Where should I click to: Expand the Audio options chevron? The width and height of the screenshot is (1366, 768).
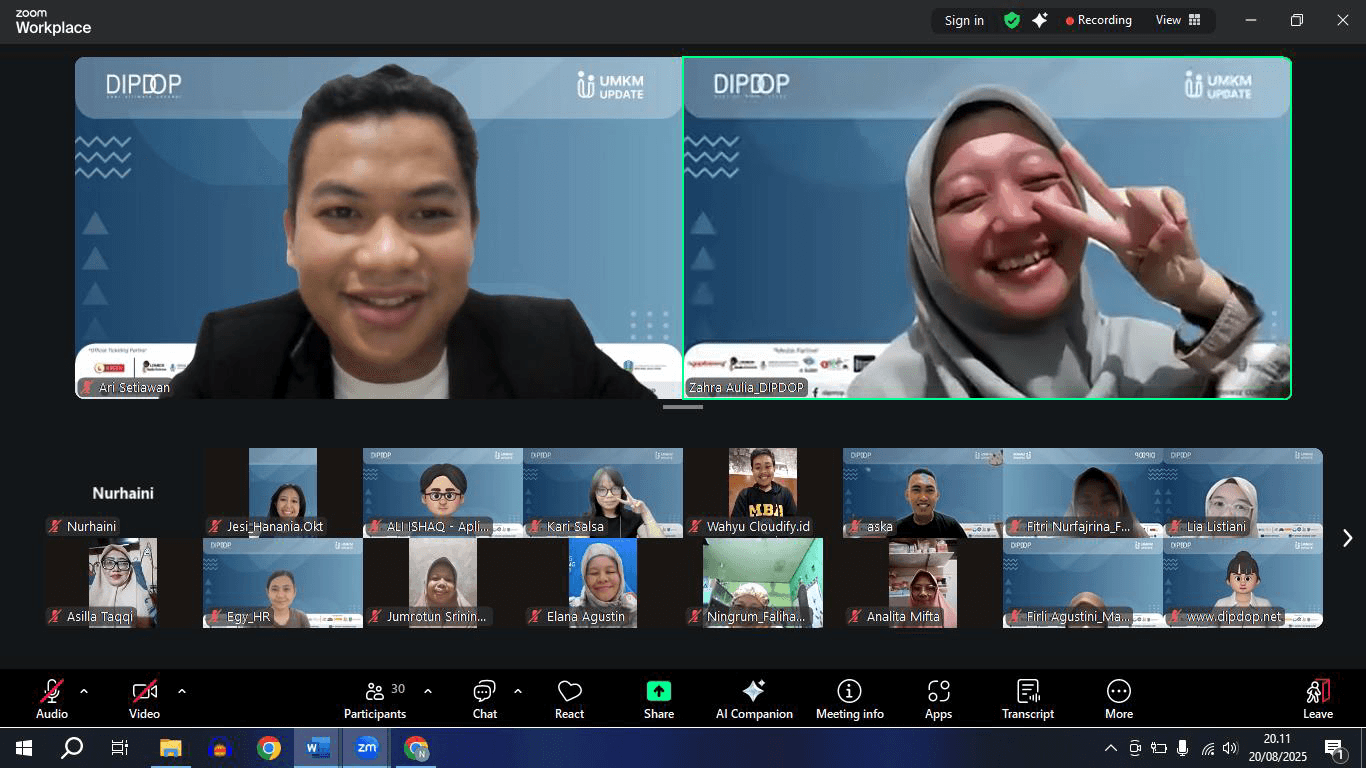[x=83, y=690]
